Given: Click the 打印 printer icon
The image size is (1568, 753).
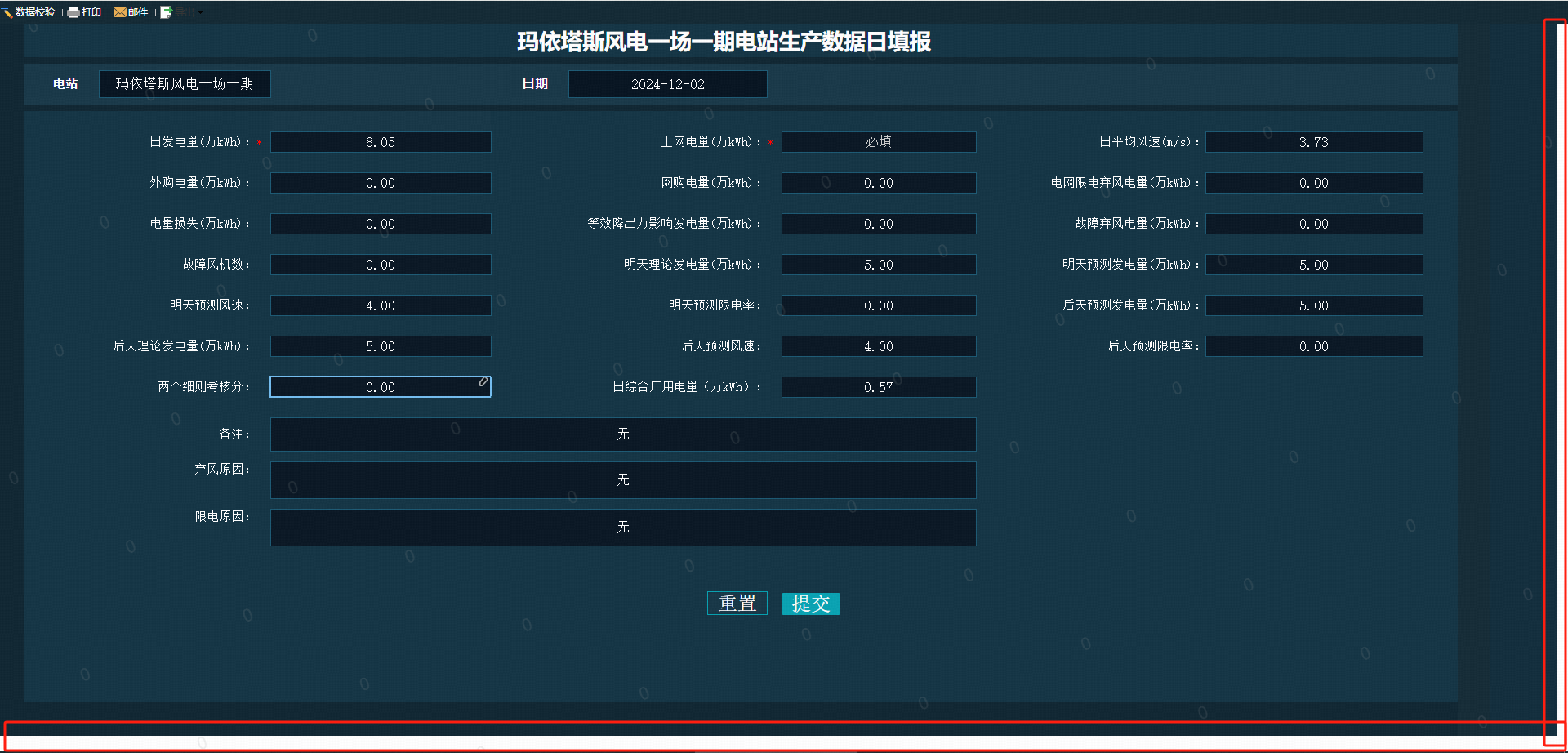Looking at the screenshot, I should (x=73, y=12).
